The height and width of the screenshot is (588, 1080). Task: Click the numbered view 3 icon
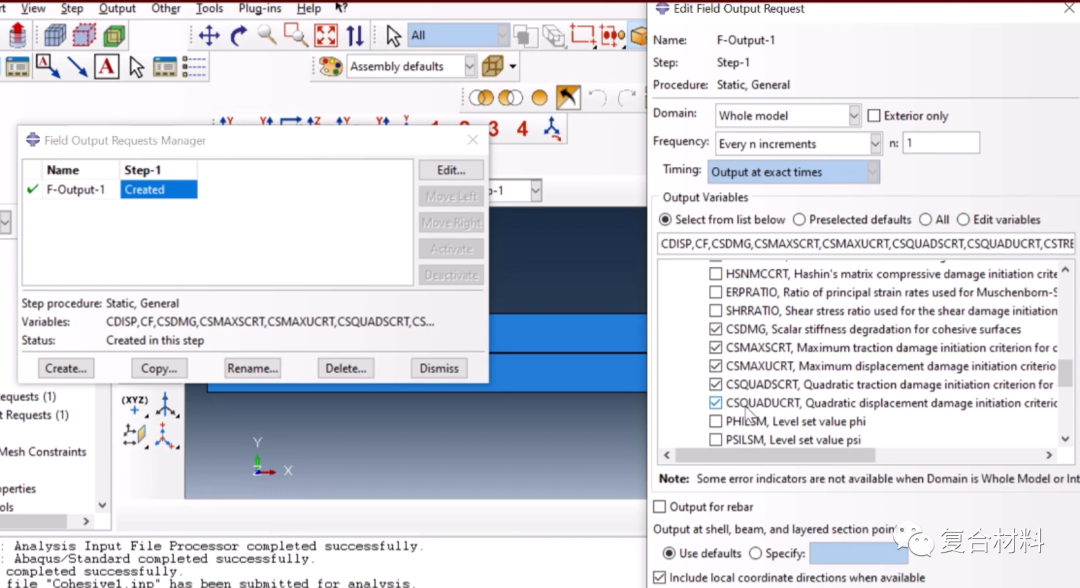click(493, 128)
